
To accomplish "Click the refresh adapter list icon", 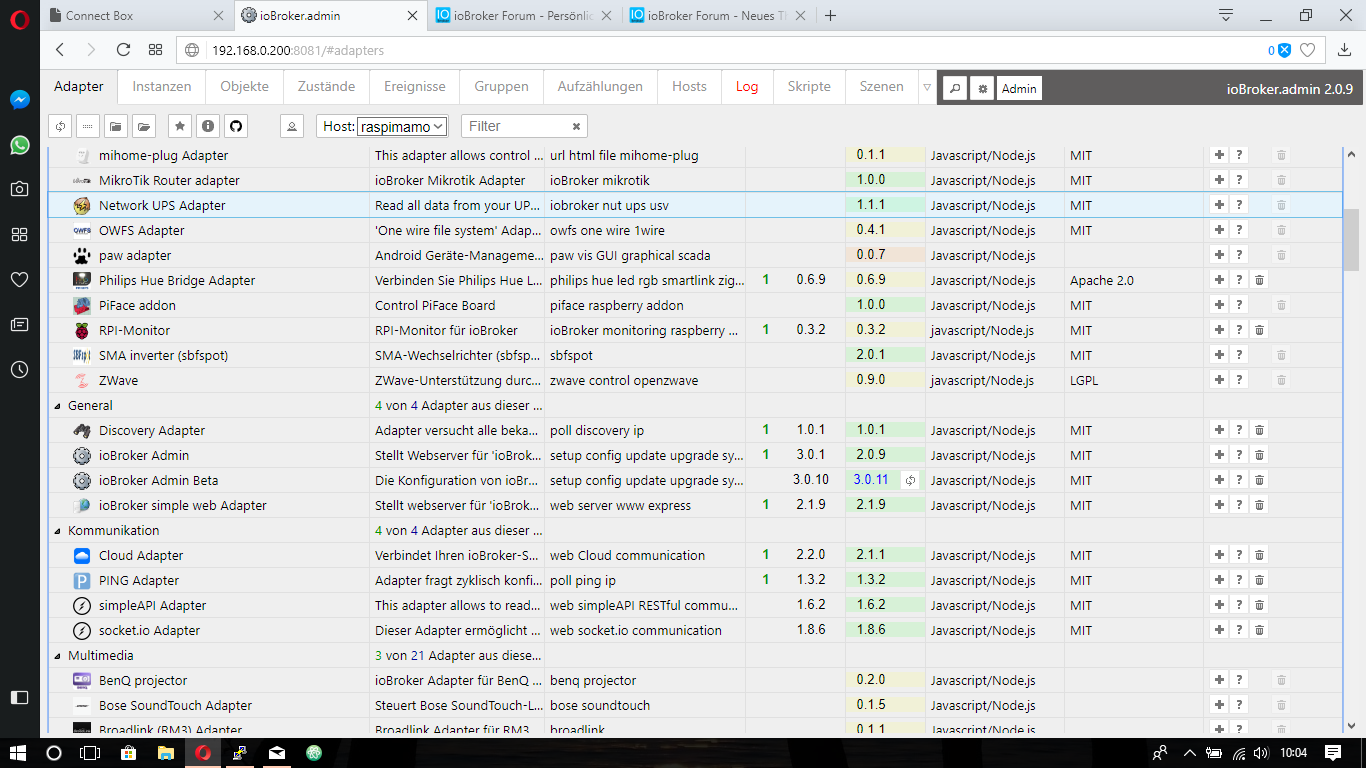I will point(61,126).
